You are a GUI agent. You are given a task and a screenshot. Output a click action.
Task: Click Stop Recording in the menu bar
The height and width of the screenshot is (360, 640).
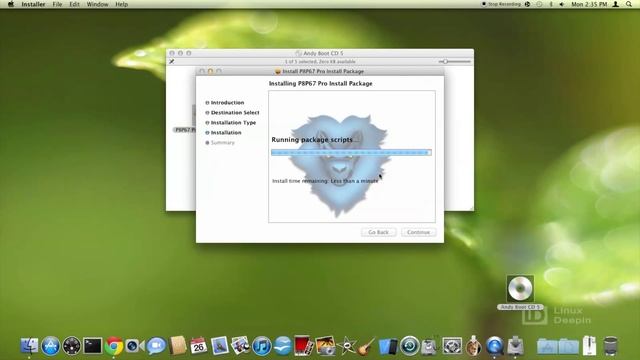(501, 4)
